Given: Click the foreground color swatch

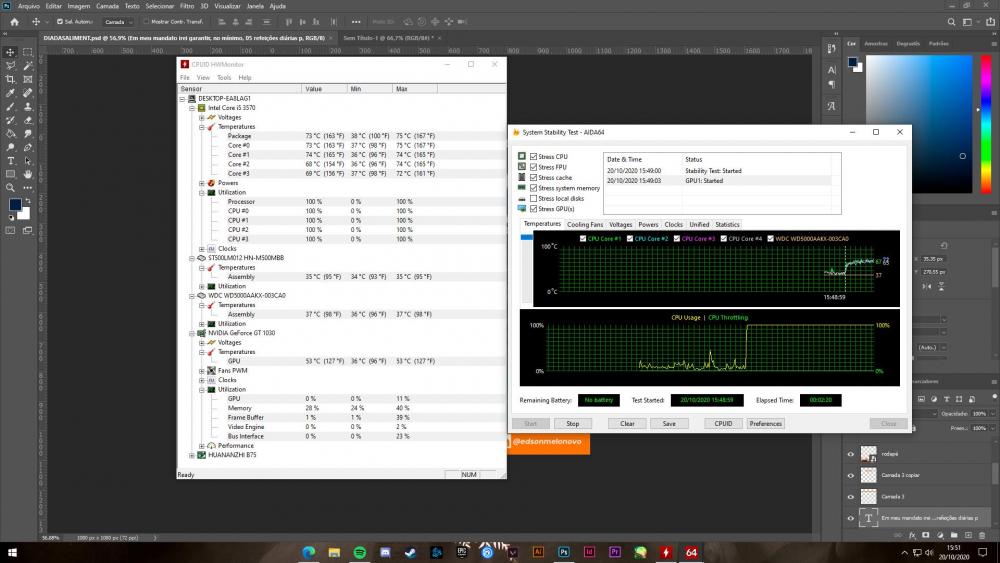Looking at the screenshot, I should pyautogui.click(x=15, y=204).
